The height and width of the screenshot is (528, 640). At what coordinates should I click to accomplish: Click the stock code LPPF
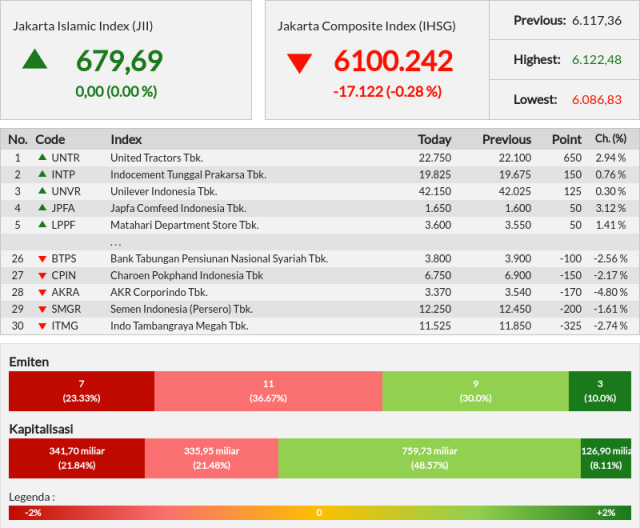(63, 224)
